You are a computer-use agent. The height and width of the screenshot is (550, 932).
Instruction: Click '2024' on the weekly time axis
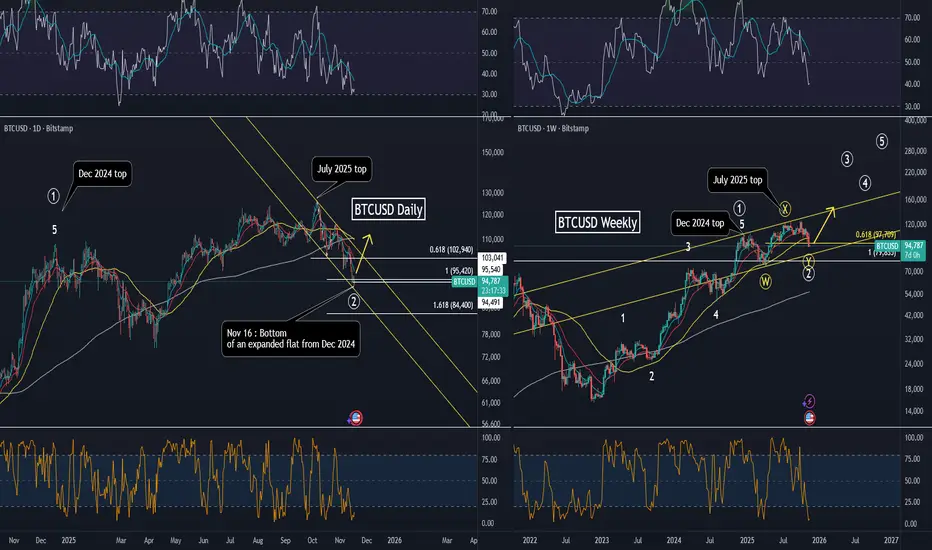[673, 540]
